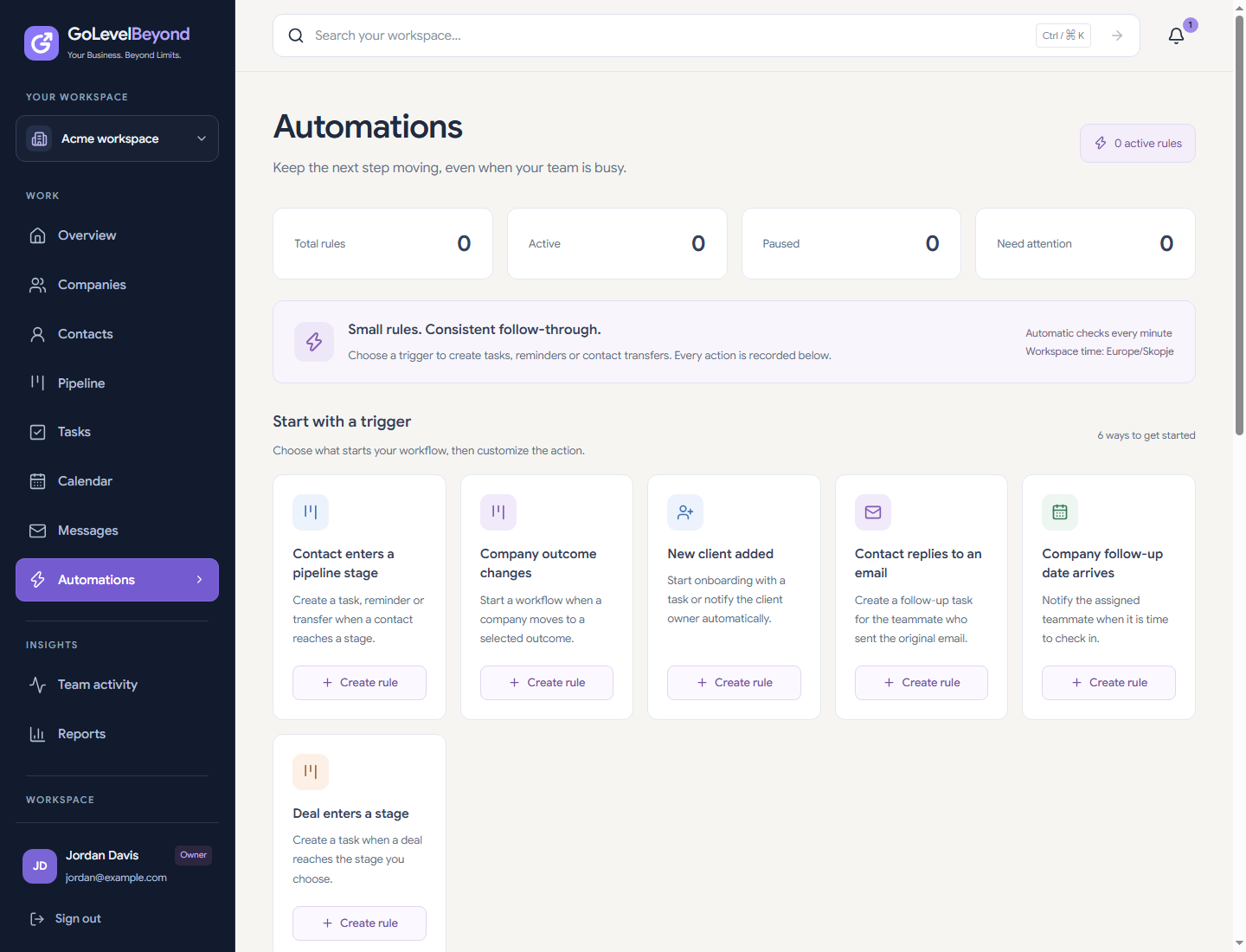This screenshot has width=1246, height=952.
Task: Click the search magnifier icon
Action: (x=296, y=35)
